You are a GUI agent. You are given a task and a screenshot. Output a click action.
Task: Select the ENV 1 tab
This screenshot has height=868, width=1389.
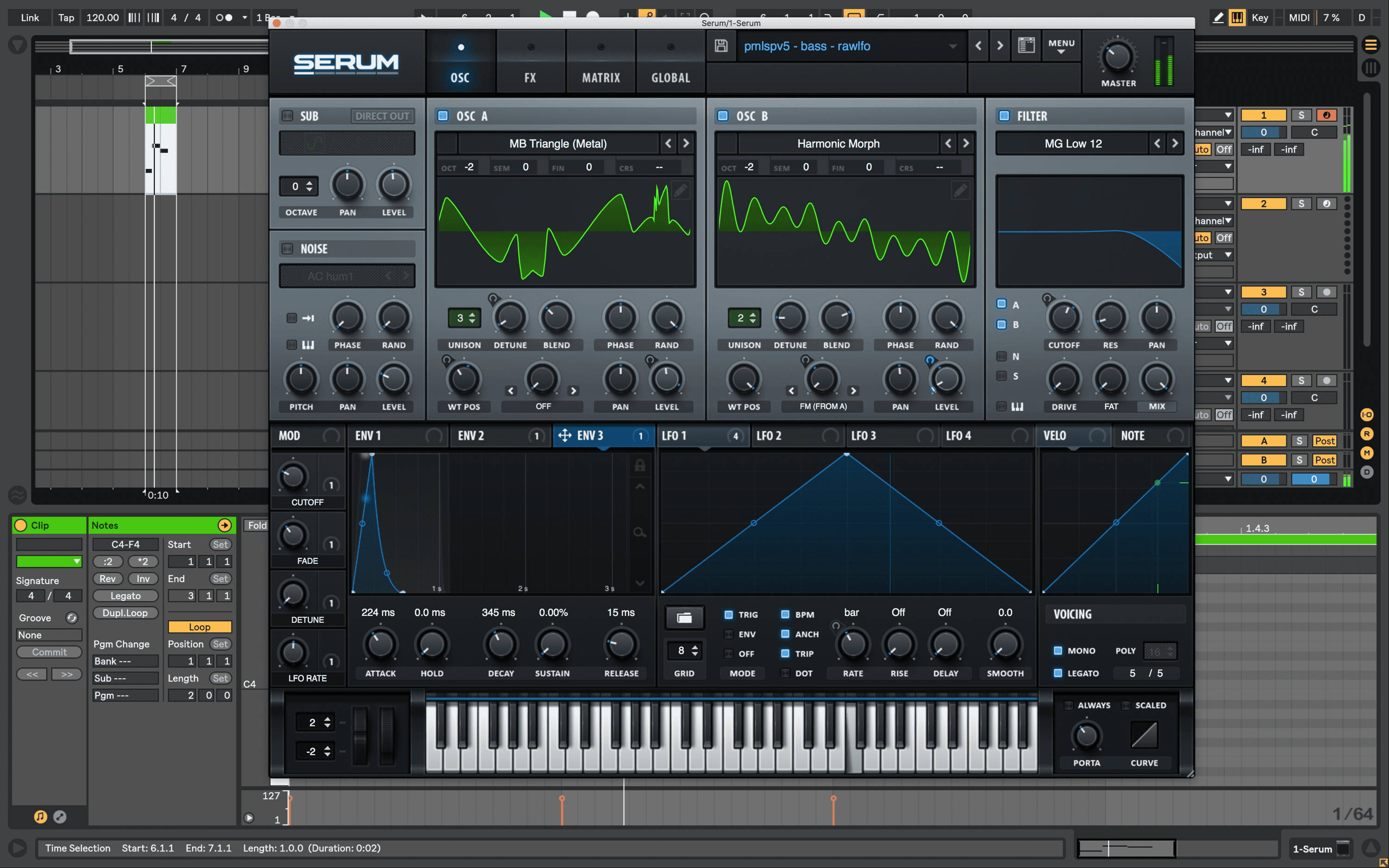click(397, 436)
